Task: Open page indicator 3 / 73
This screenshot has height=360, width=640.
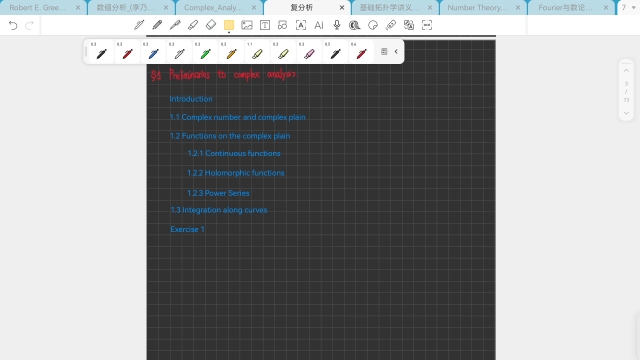Action: [x=626, y=92]
